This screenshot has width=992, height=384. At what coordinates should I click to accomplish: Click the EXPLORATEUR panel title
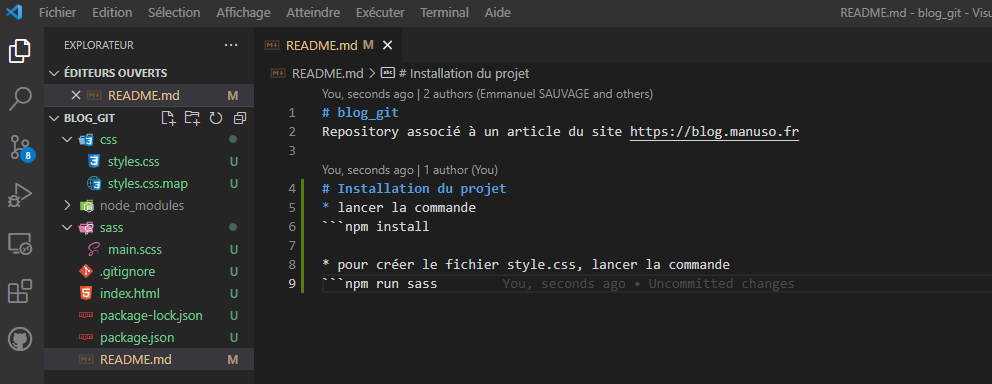coord(99,46)
